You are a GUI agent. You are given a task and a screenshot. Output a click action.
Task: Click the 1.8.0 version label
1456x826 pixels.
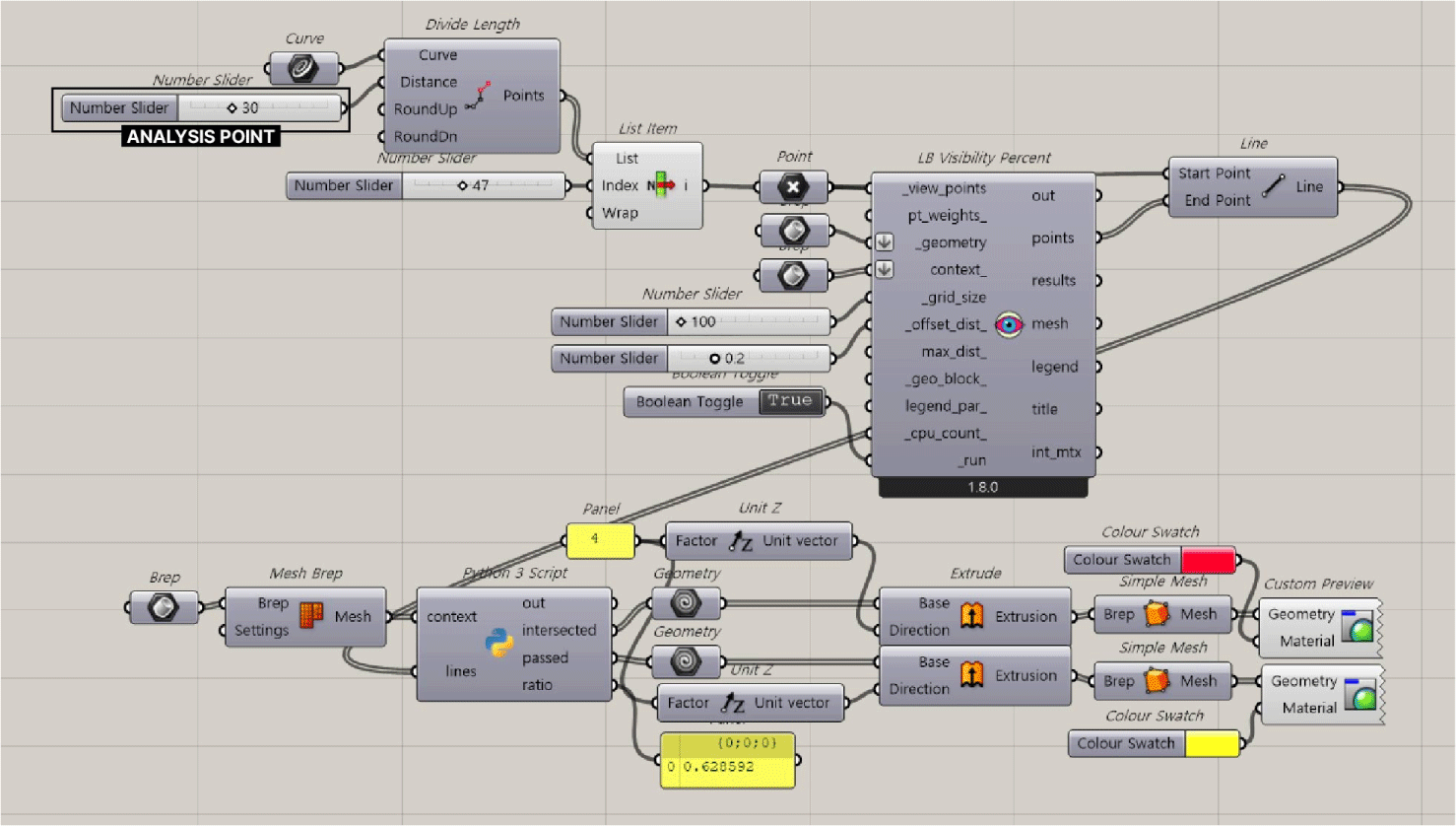click(982, 487)
